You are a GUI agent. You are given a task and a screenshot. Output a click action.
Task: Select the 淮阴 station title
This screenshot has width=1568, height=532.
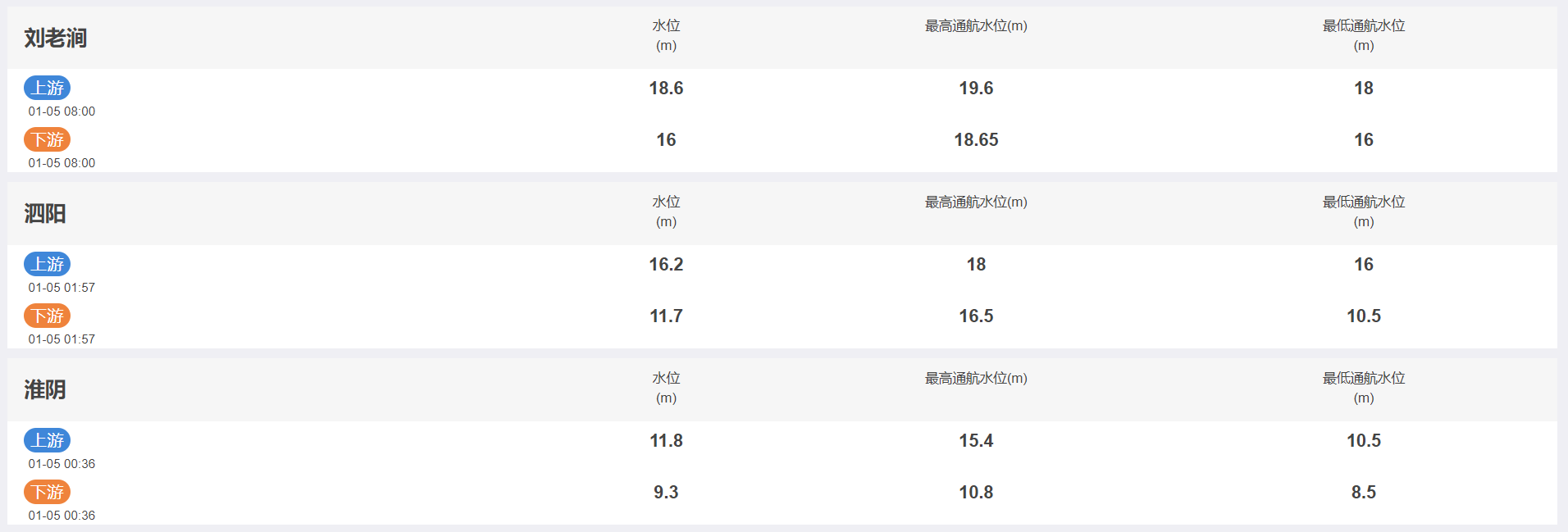[45, 390]
